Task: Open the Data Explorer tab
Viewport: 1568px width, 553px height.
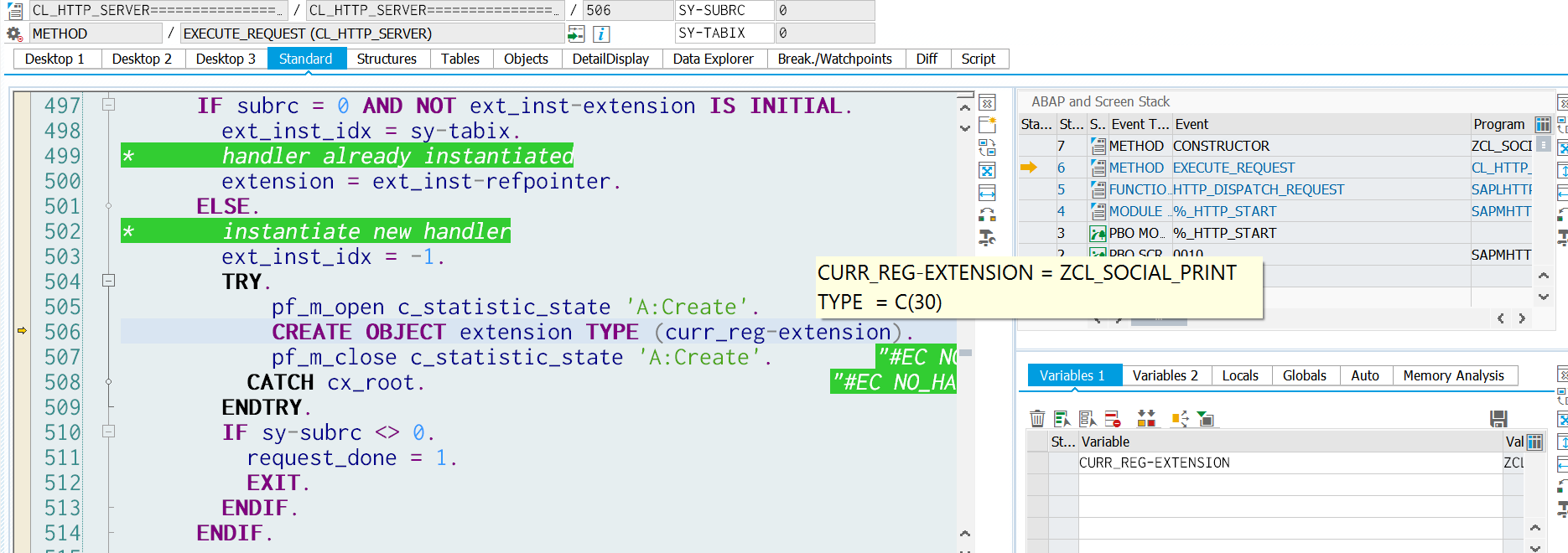Action: [x=713, y=59]
